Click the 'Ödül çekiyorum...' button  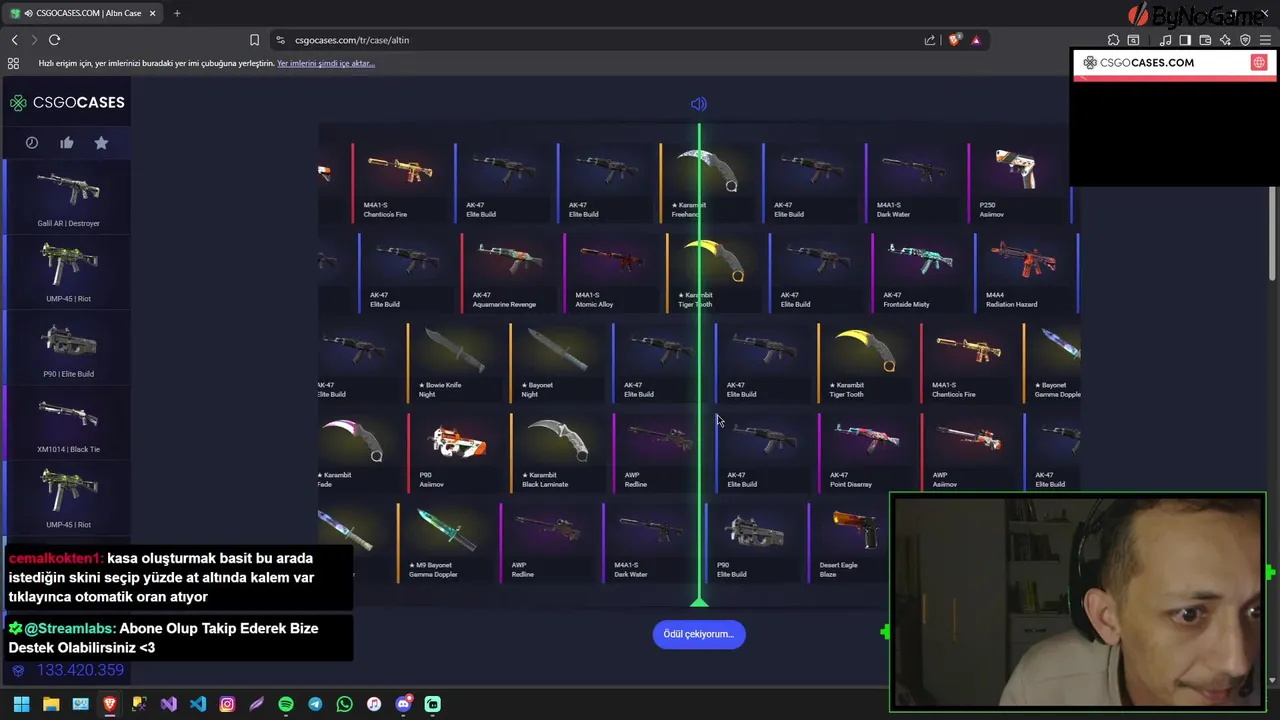(x=699, y=634)
